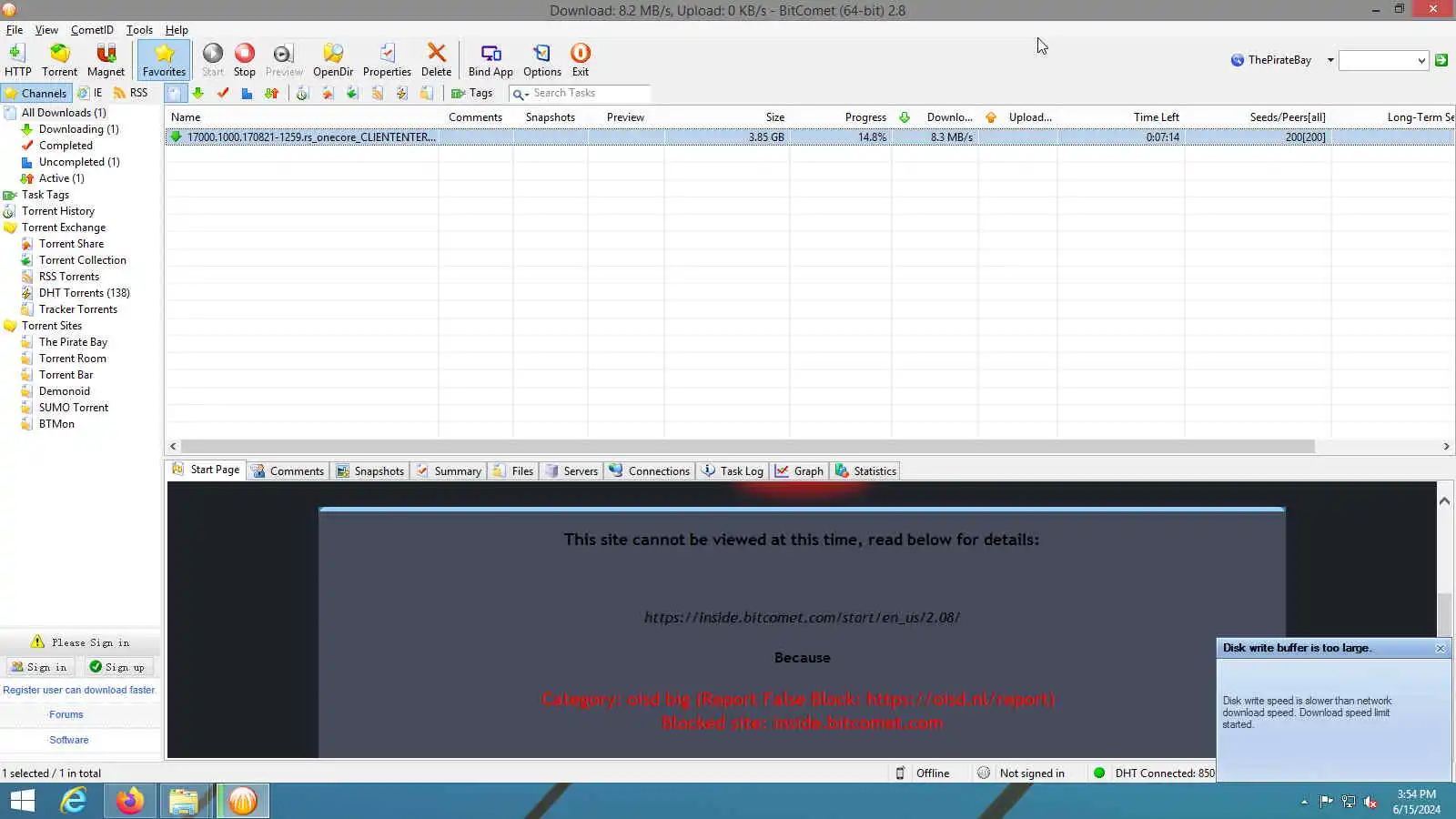The width and height of the screenshot is (1456, 819).
Task: Sort task list by Size column
Action: [726, 117]
